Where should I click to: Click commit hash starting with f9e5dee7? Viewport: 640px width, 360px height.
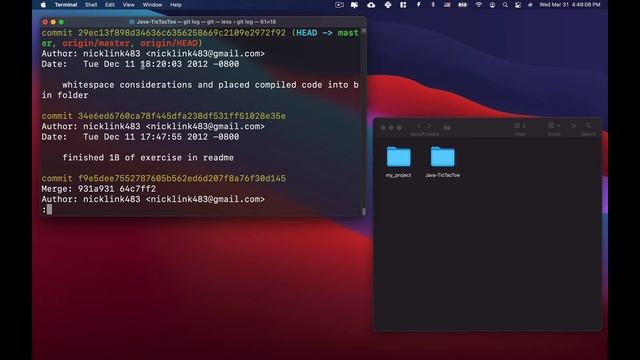[x=182, y=178]
